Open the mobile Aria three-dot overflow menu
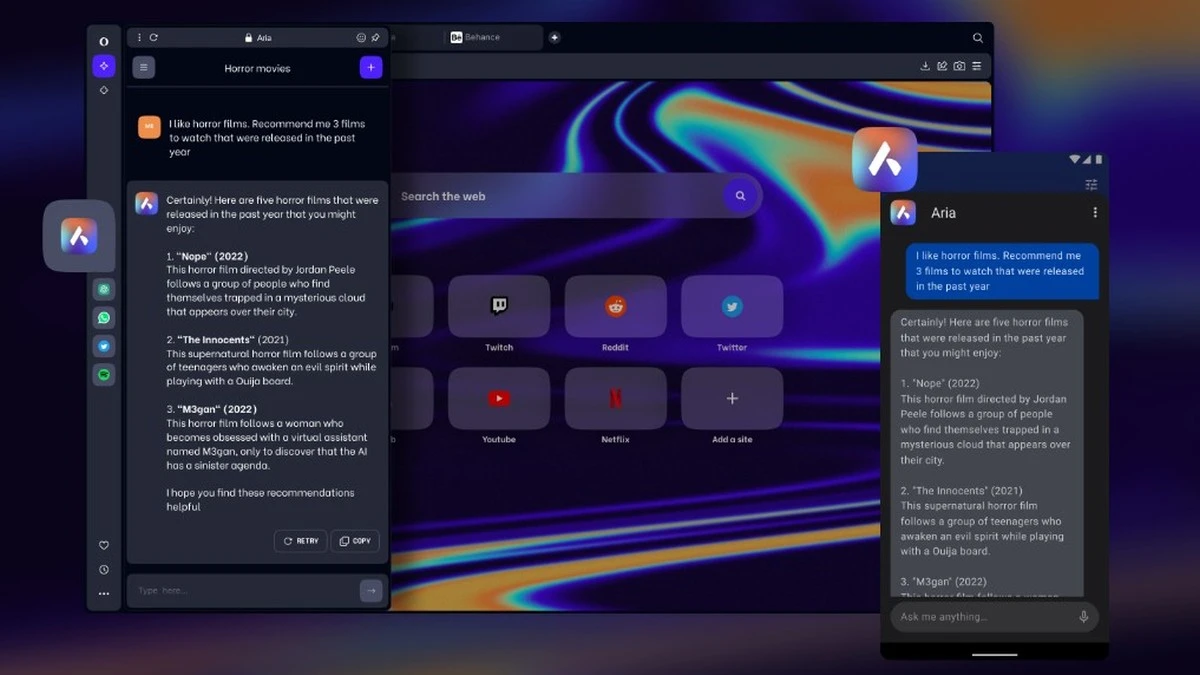This screenshot has height=675, width=1200. pyautogui.click(x=1095, y=213)
